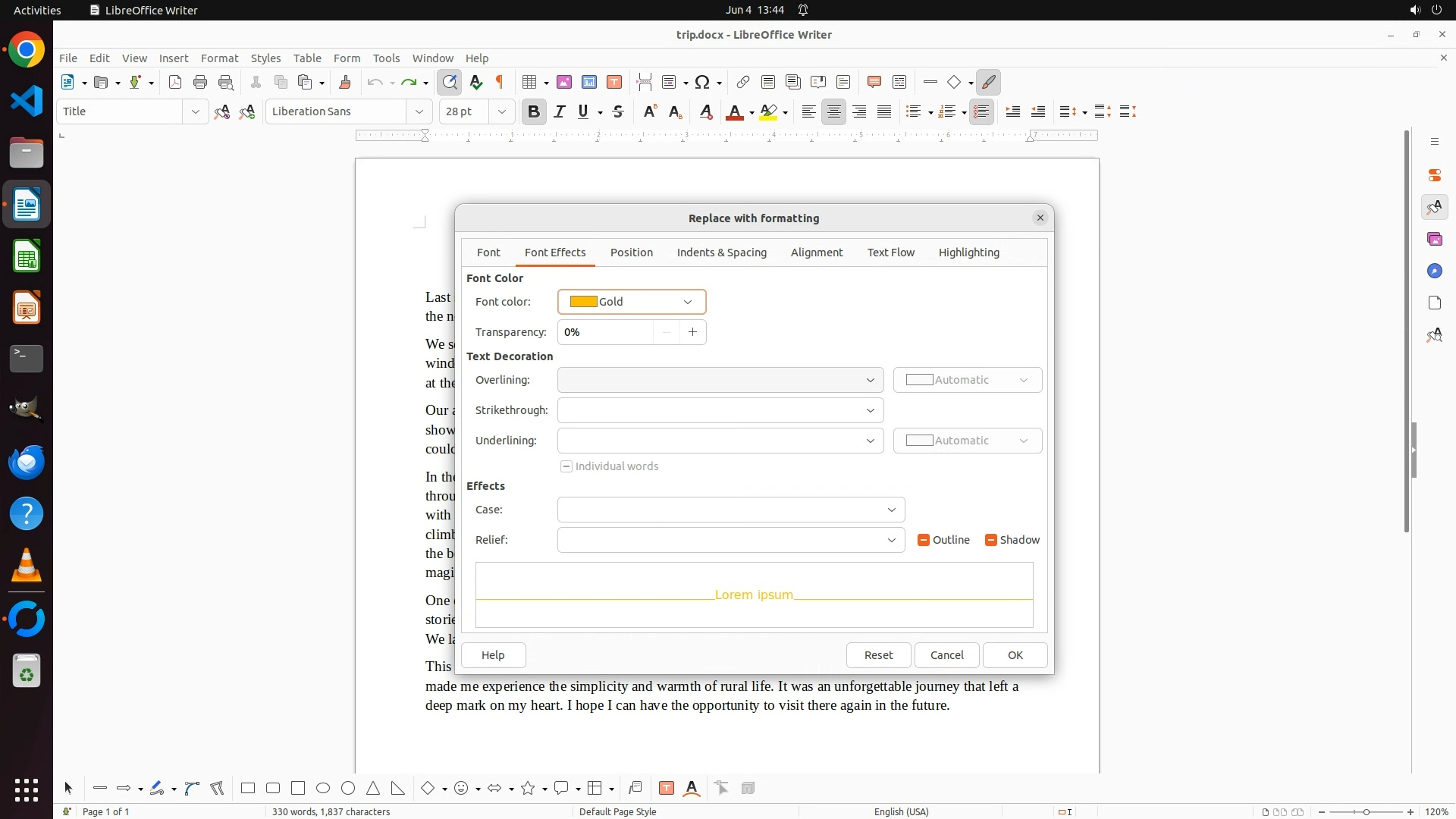Click the Strikethrough toolbar icon
This screenshot has width=1456, height=819.
click(618, 111)
